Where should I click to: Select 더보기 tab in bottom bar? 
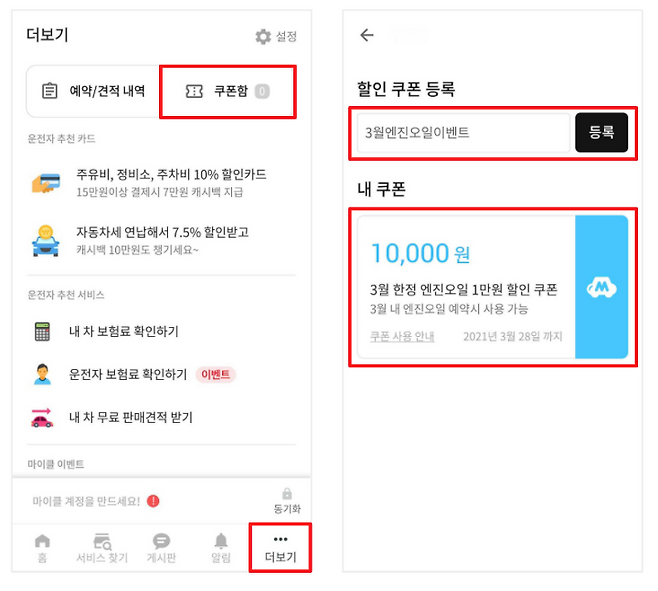pyautogui.click(x=280, y=547)
